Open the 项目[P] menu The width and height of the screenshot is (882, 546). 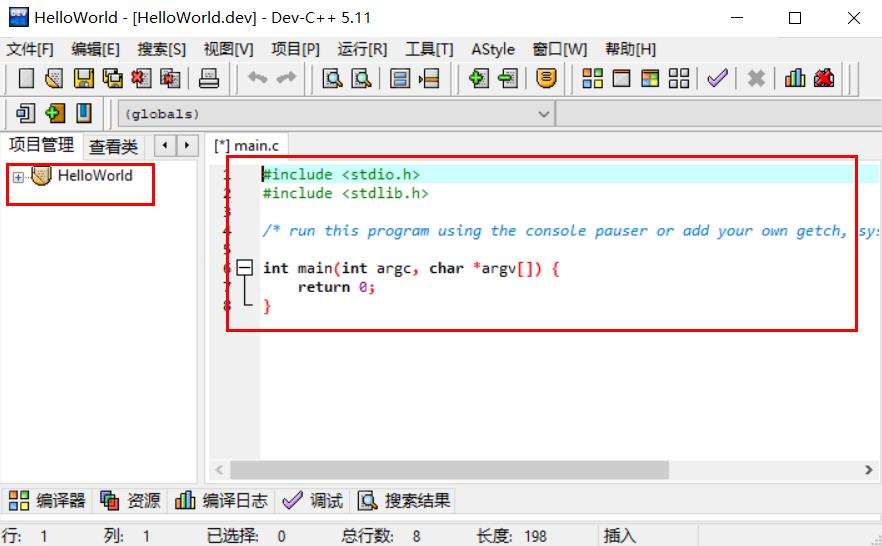pos(295,49)
